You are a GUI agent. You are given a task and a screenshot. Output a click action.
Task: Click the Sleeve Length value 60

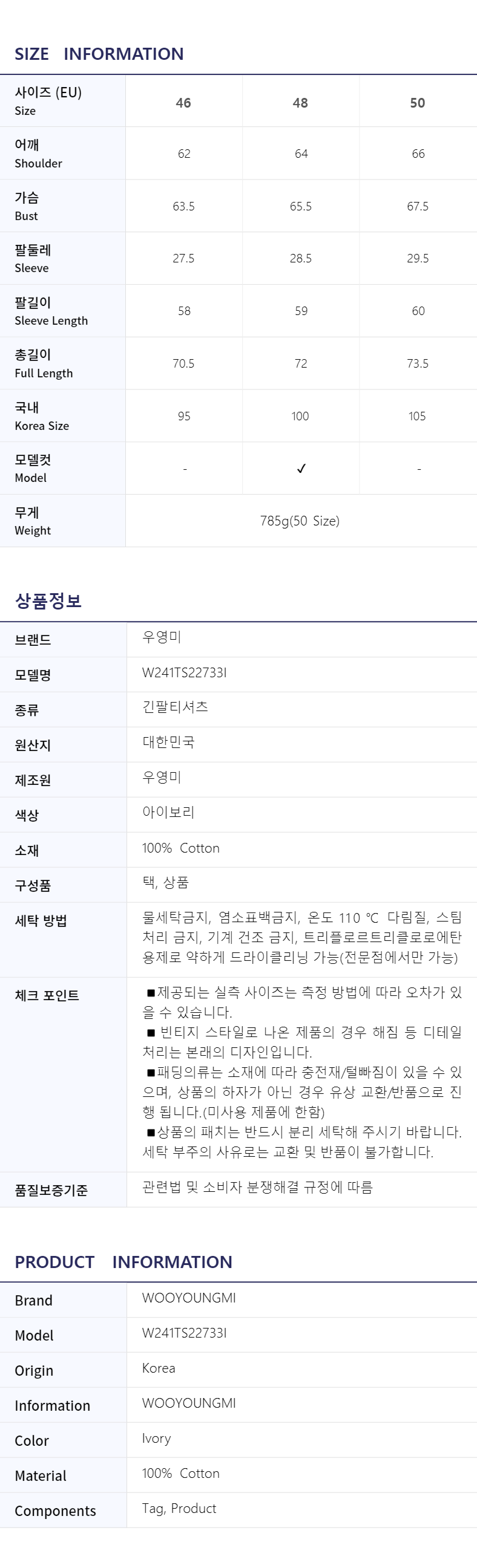point(418,311)
